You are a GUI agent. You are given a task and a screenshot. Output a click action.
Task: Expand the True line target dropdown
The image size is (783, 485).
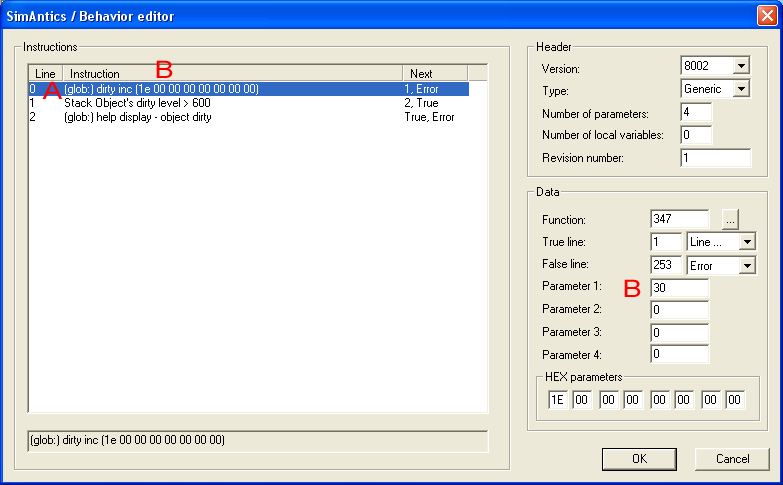coord(747,242)
